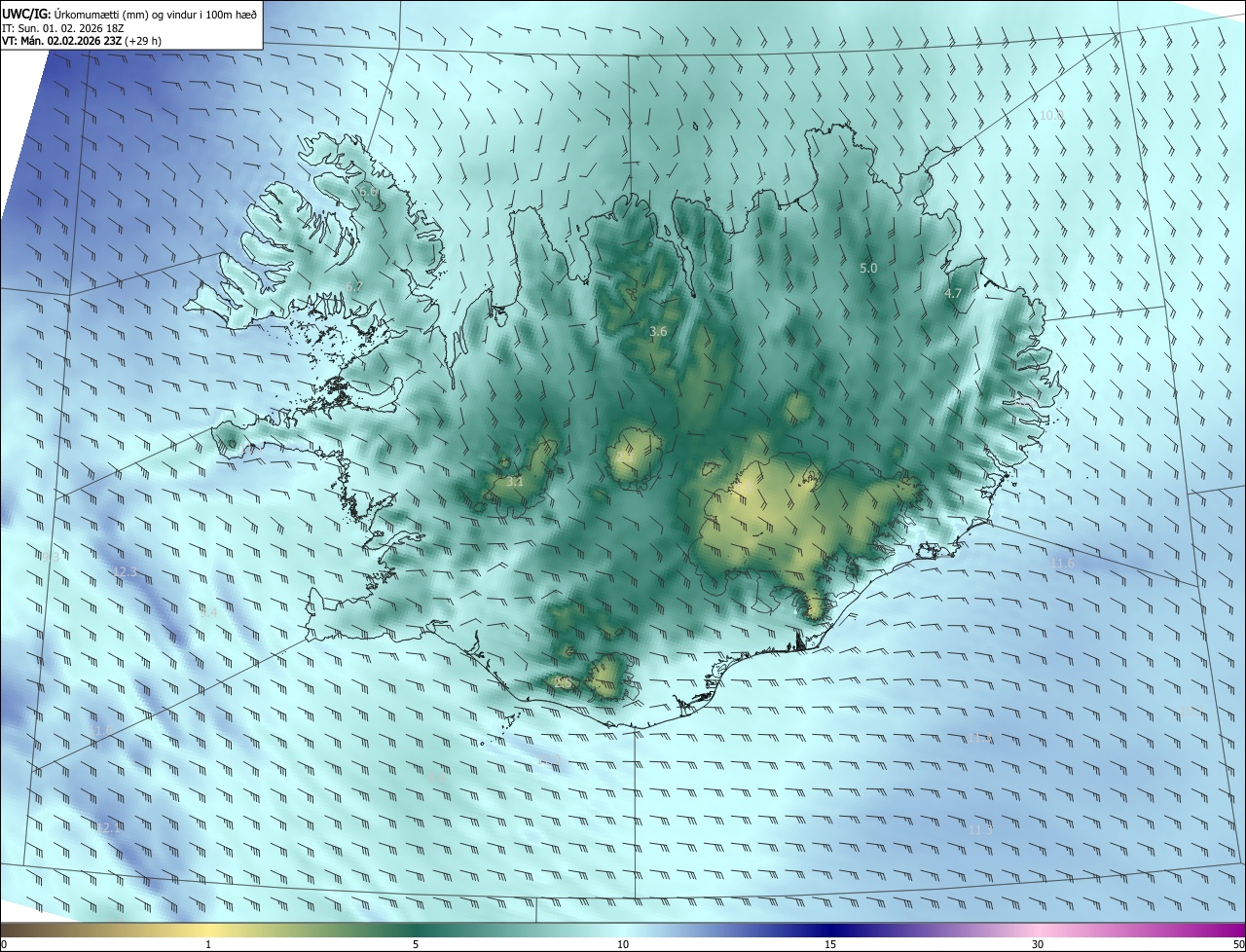
Task: Click the map value label '9.4'
Action: pyautogui.click(x=208, y=612)
